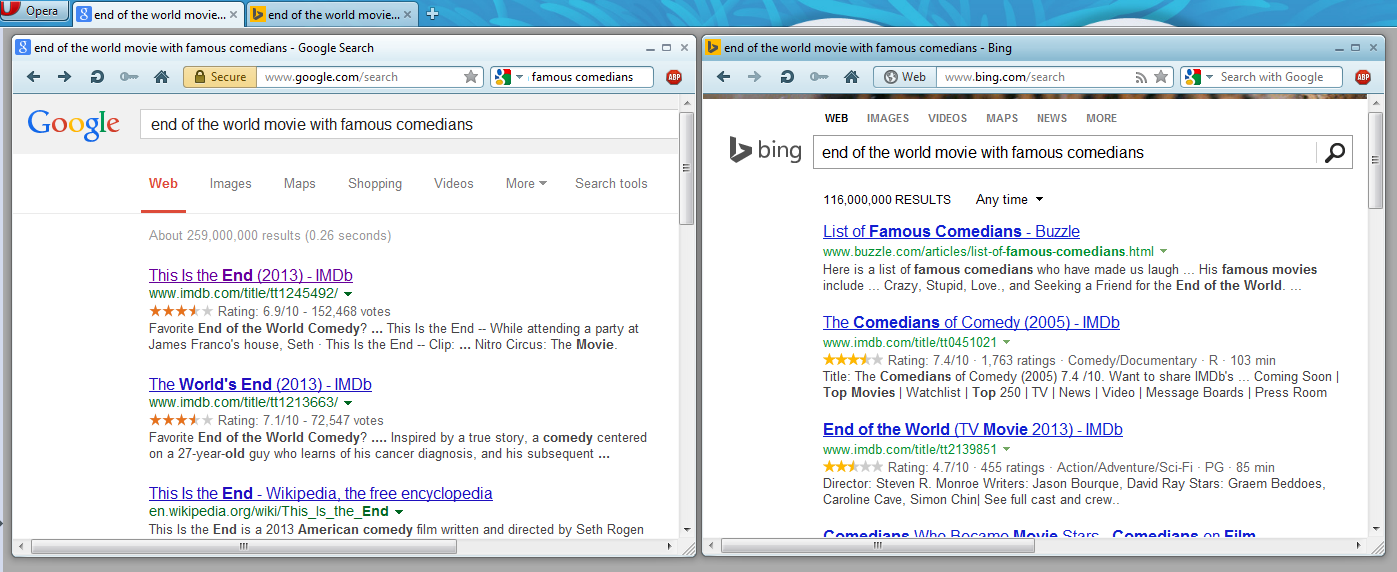1397x572 pixels.
Task: Click the Secure badge in Google address bar
Action: click(220, 77)
